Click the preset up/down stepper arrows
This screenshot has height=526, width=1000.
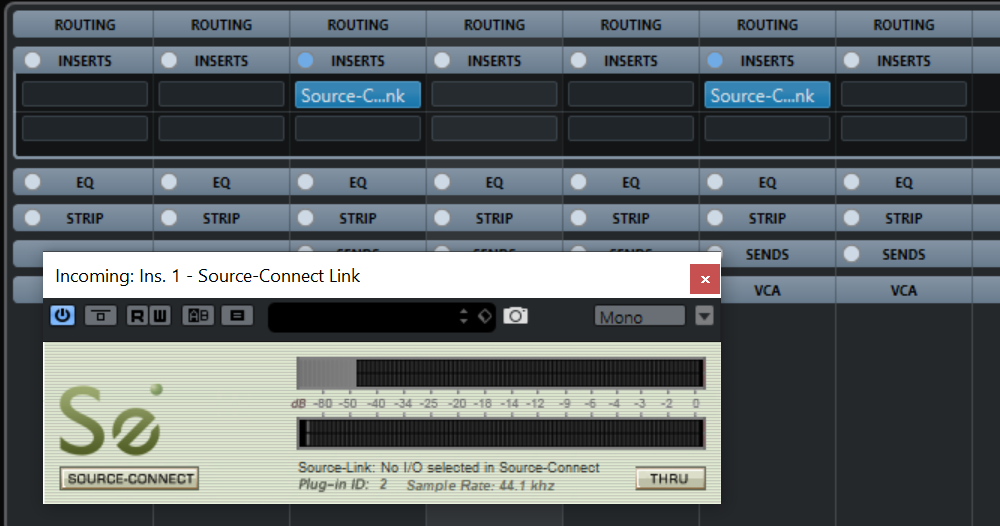(x=463, y=316)
